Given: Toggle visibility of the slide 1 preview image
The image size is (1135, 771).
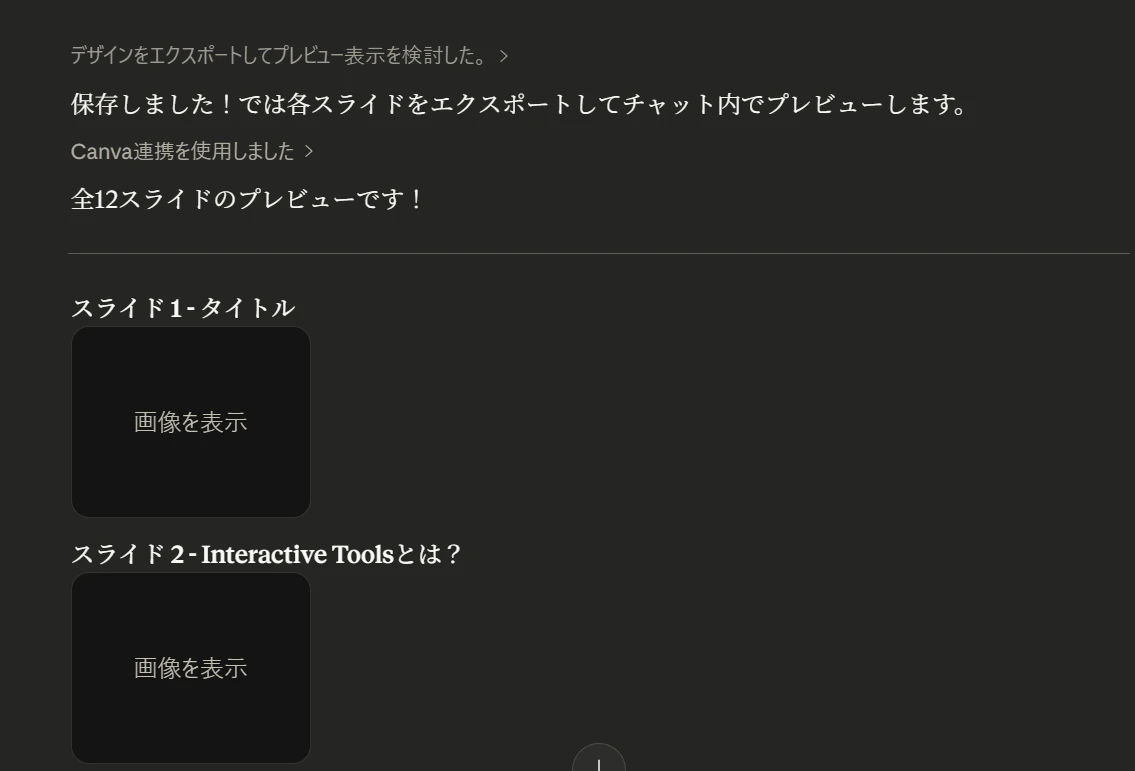Looking at the screenshot, I should (x=190, y=422).
